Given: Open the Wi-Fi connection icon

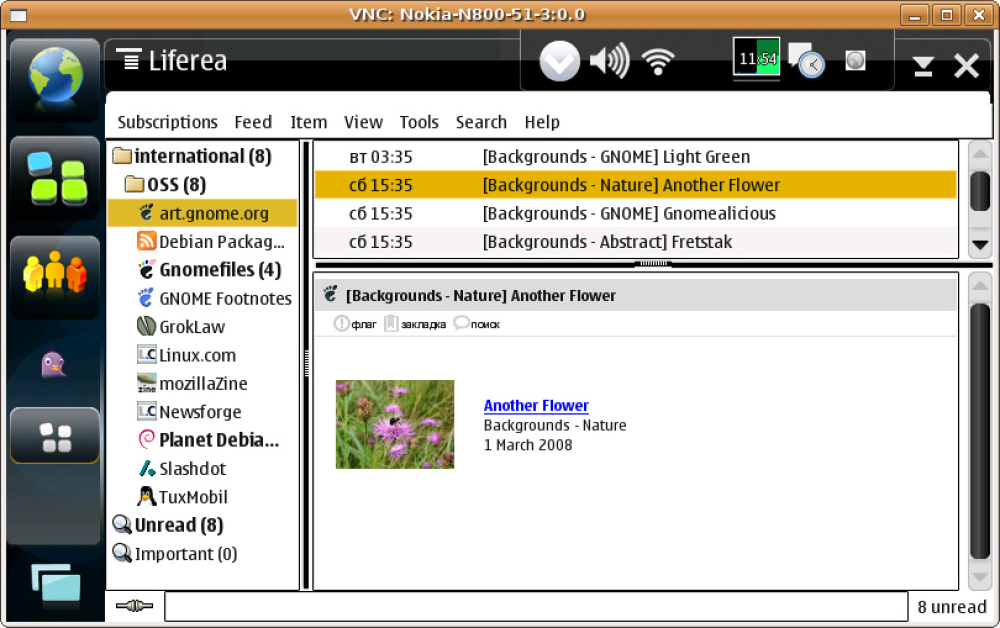Looking at the screenshot, I should pos(658,62).
